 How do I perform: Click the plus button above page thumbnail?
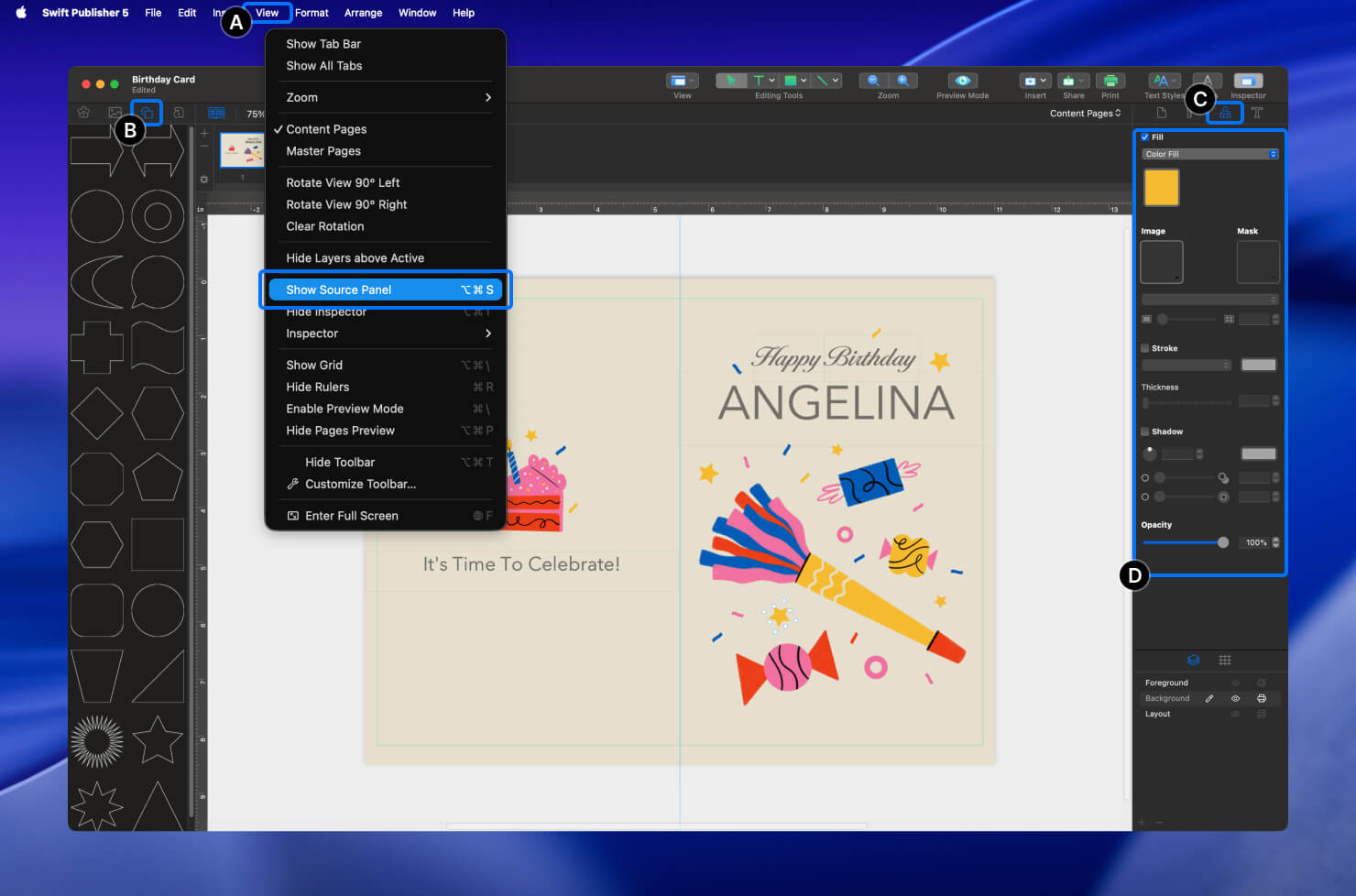[x=203, y=133]
